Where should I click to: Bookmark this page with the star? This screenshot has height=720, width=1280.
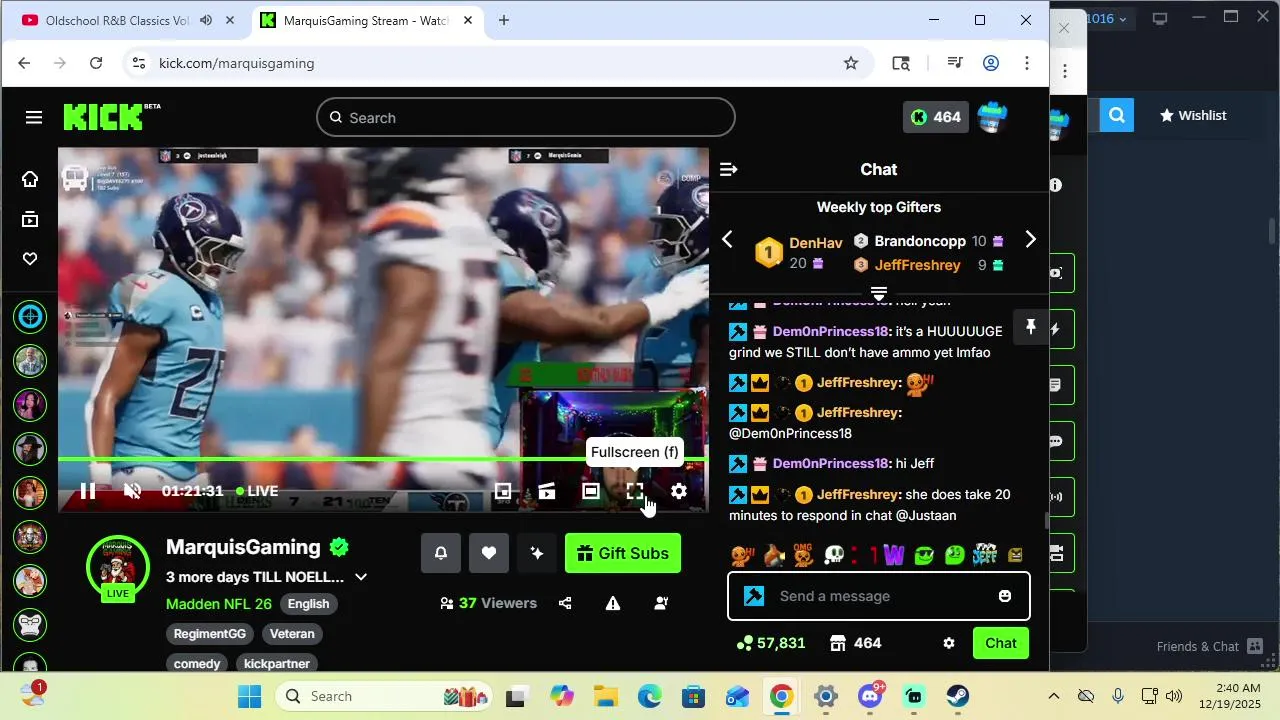[x=851, y=63]
